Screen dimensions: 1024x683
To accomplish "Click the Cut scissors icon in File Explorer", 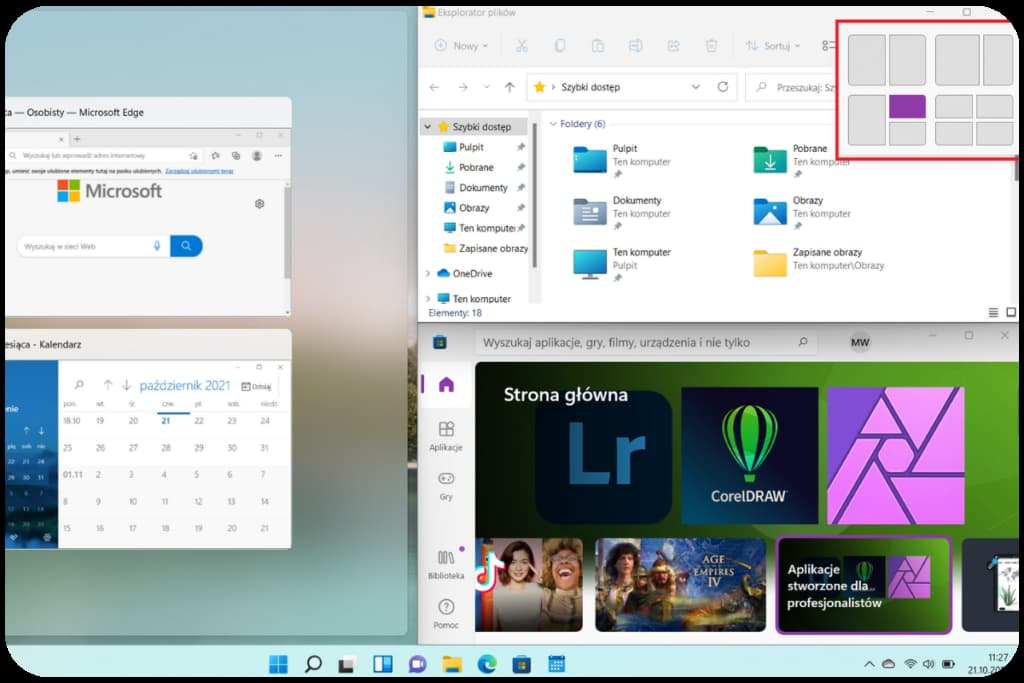I will (521, 46).
